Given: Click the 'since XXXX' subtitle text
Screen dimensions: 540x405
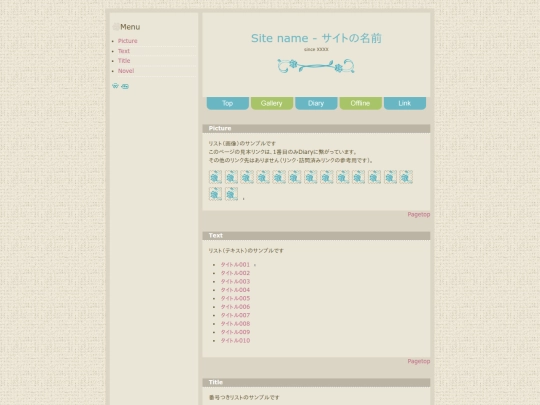Looking at the screenshot, I should pos(316,50).
